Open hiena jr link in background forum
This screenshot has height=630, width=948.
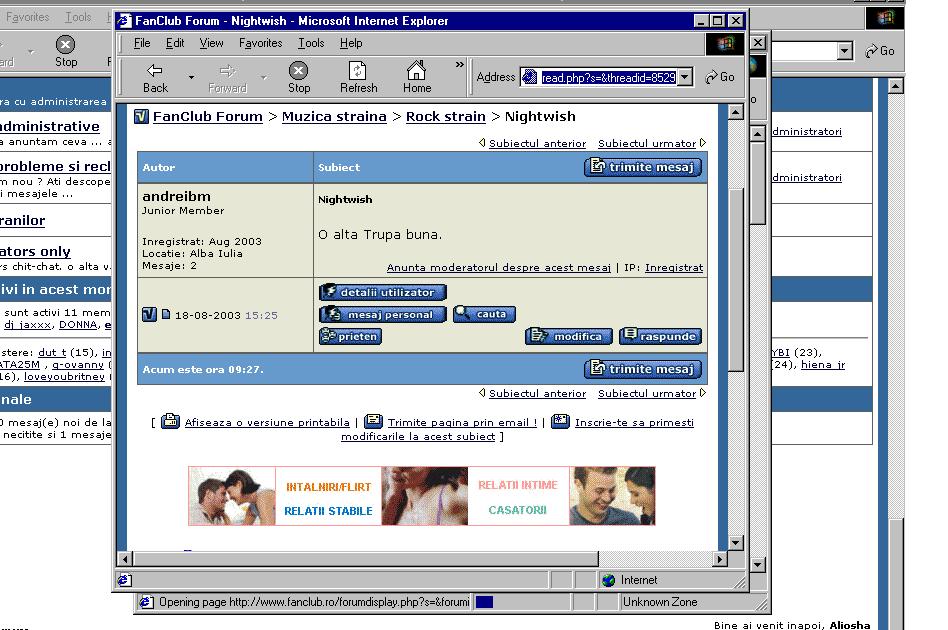pos(823,365)
